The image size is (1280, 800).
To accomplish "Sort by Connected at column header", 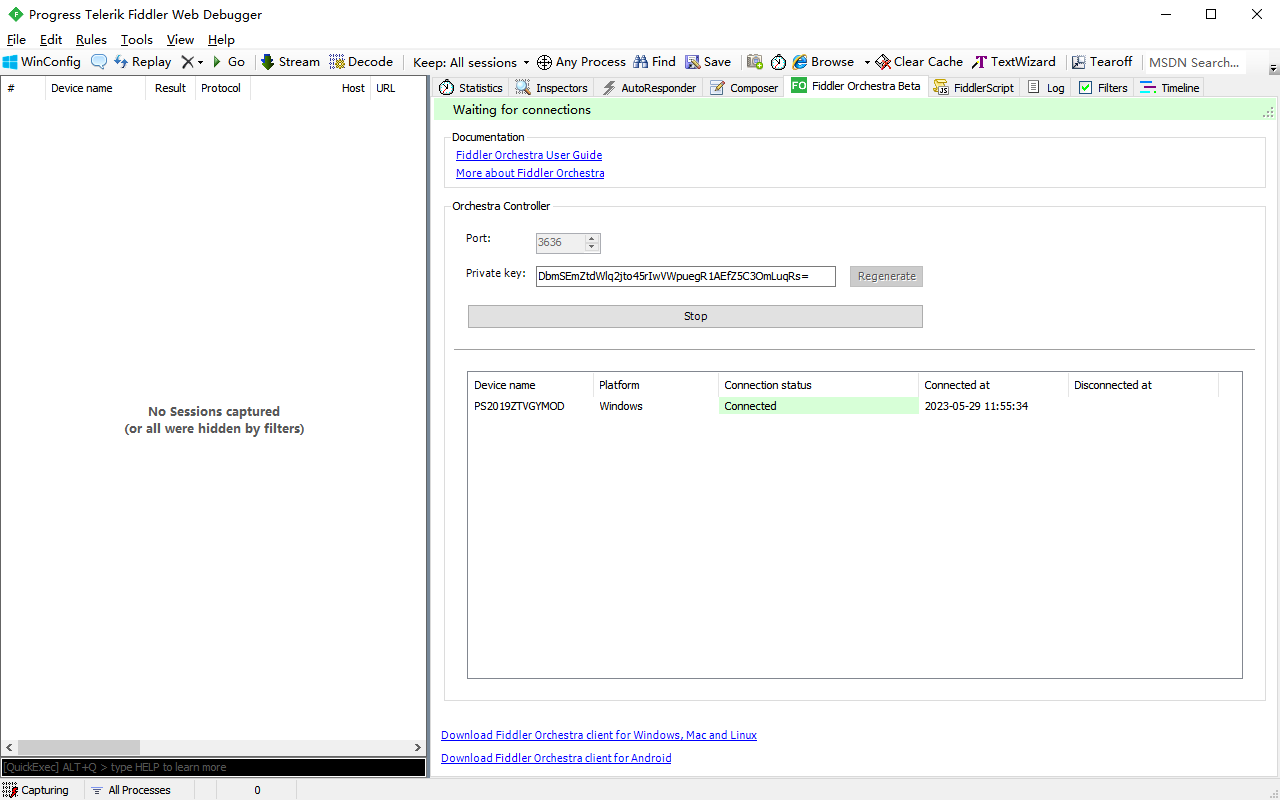I will (x=993, y=385).
